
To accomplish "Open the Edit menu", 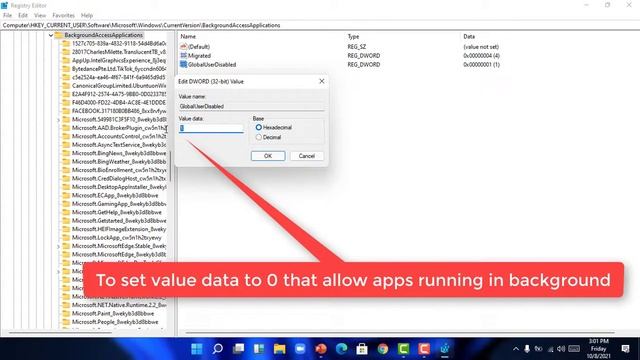I will tap(23, 15).
